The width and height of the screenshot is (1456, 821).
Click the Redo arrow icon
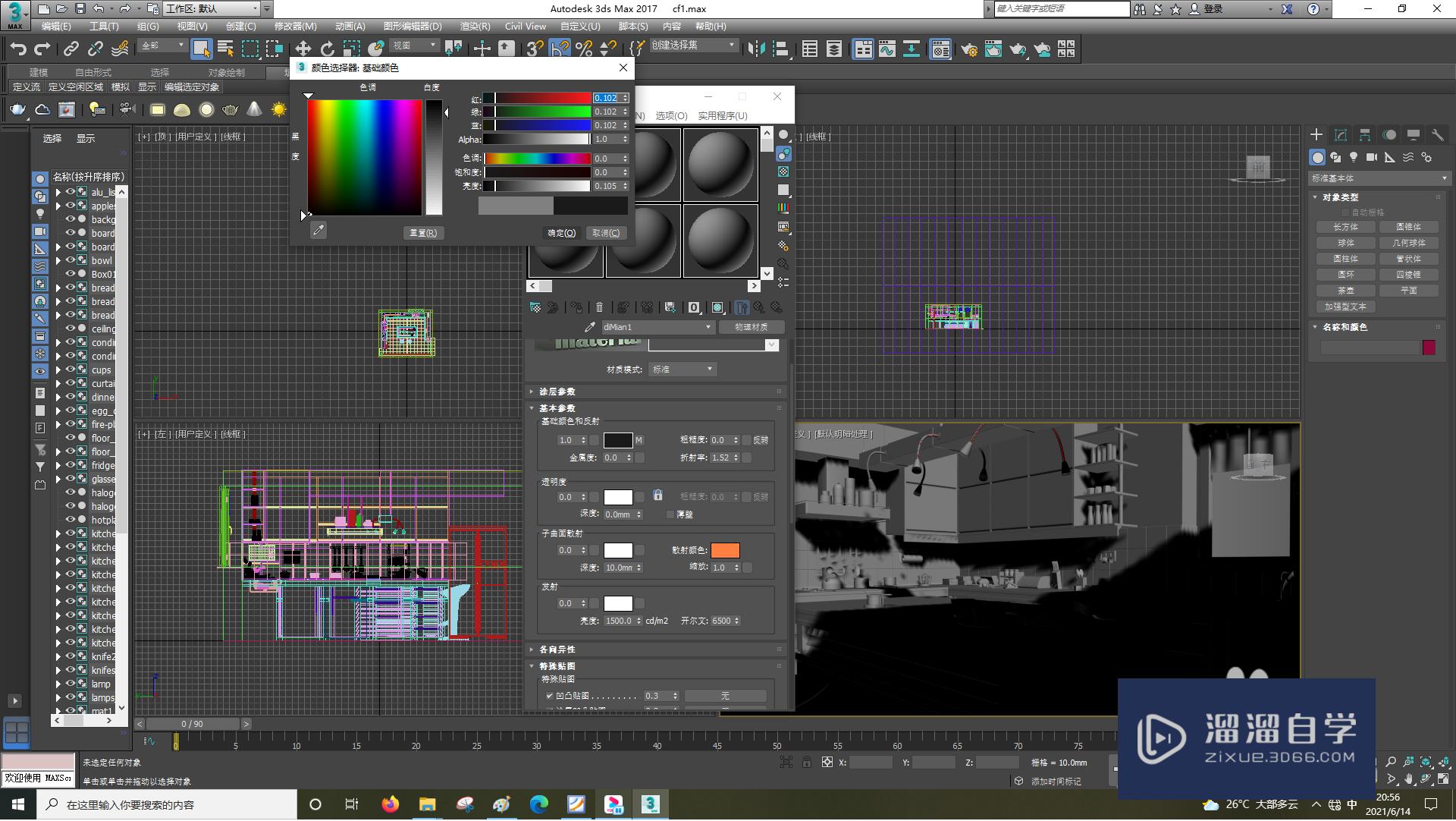[x=42, y=49]
